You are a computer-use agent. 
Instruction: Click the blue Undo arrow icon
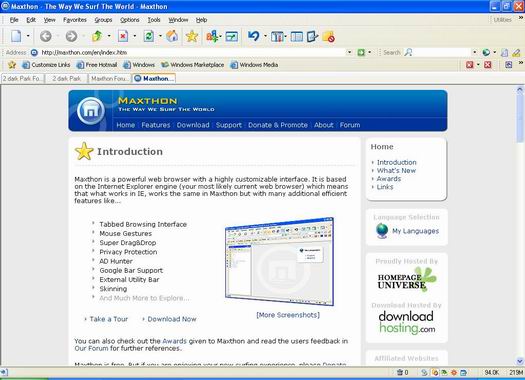(254, 36)
